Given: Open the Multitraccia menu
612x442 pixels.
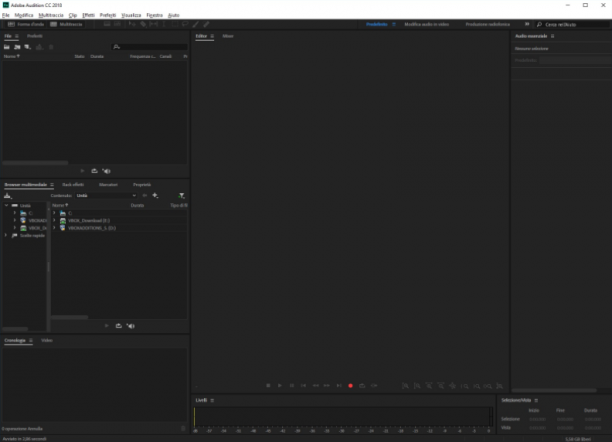Looking at the screenshot, I should [x=51, y=15].
